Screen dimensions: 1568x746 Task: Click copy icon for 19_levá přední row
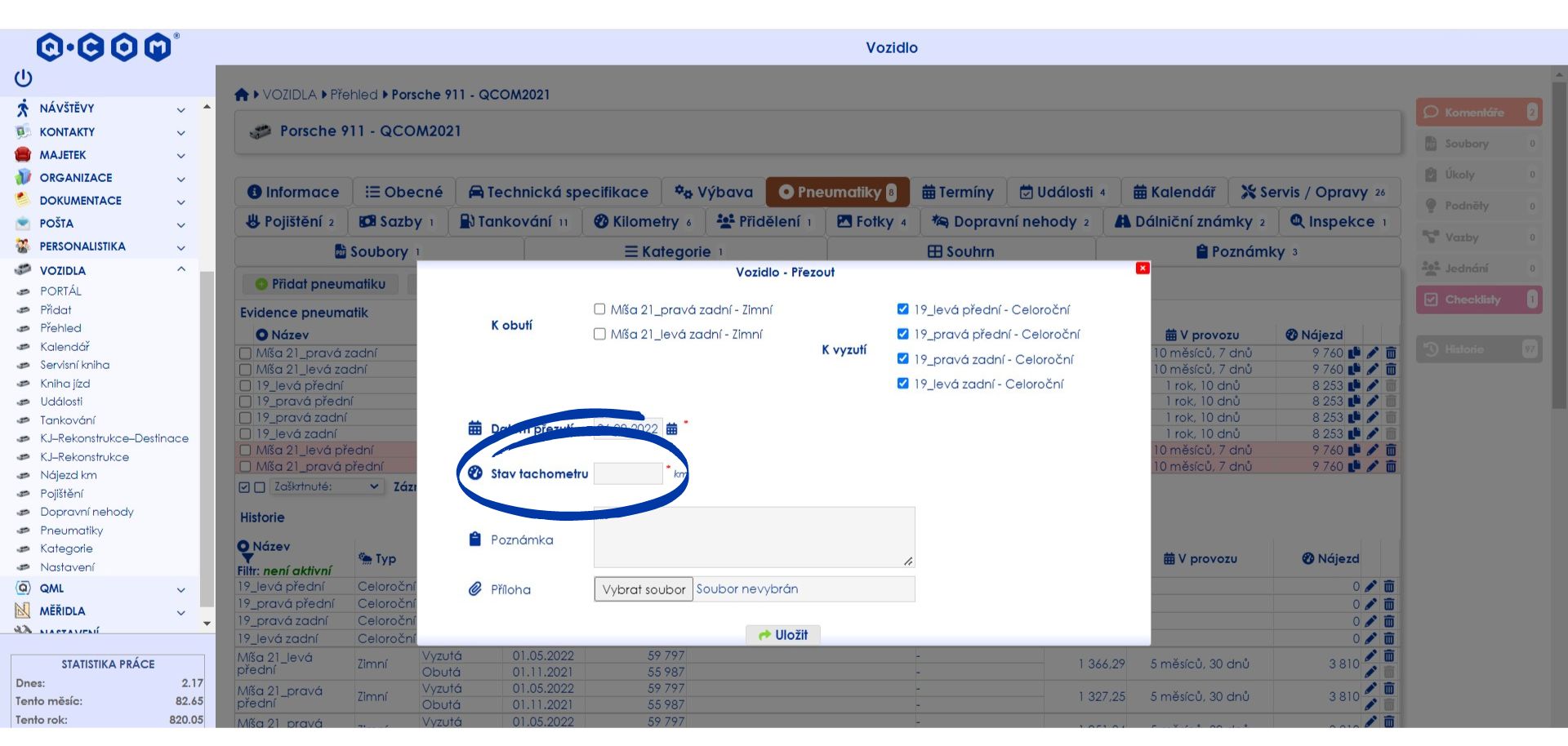click(x=1354, y=385)
